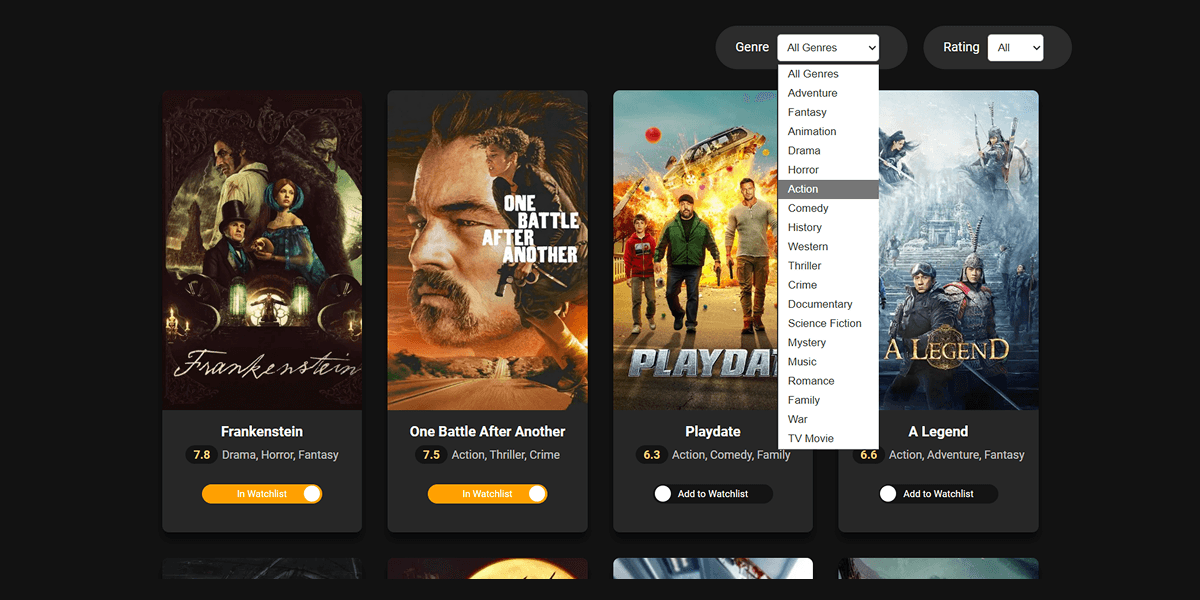Click the 7.5 rating badge
1200x600 pixels.
pyautogui.click(x=431, y=455)
